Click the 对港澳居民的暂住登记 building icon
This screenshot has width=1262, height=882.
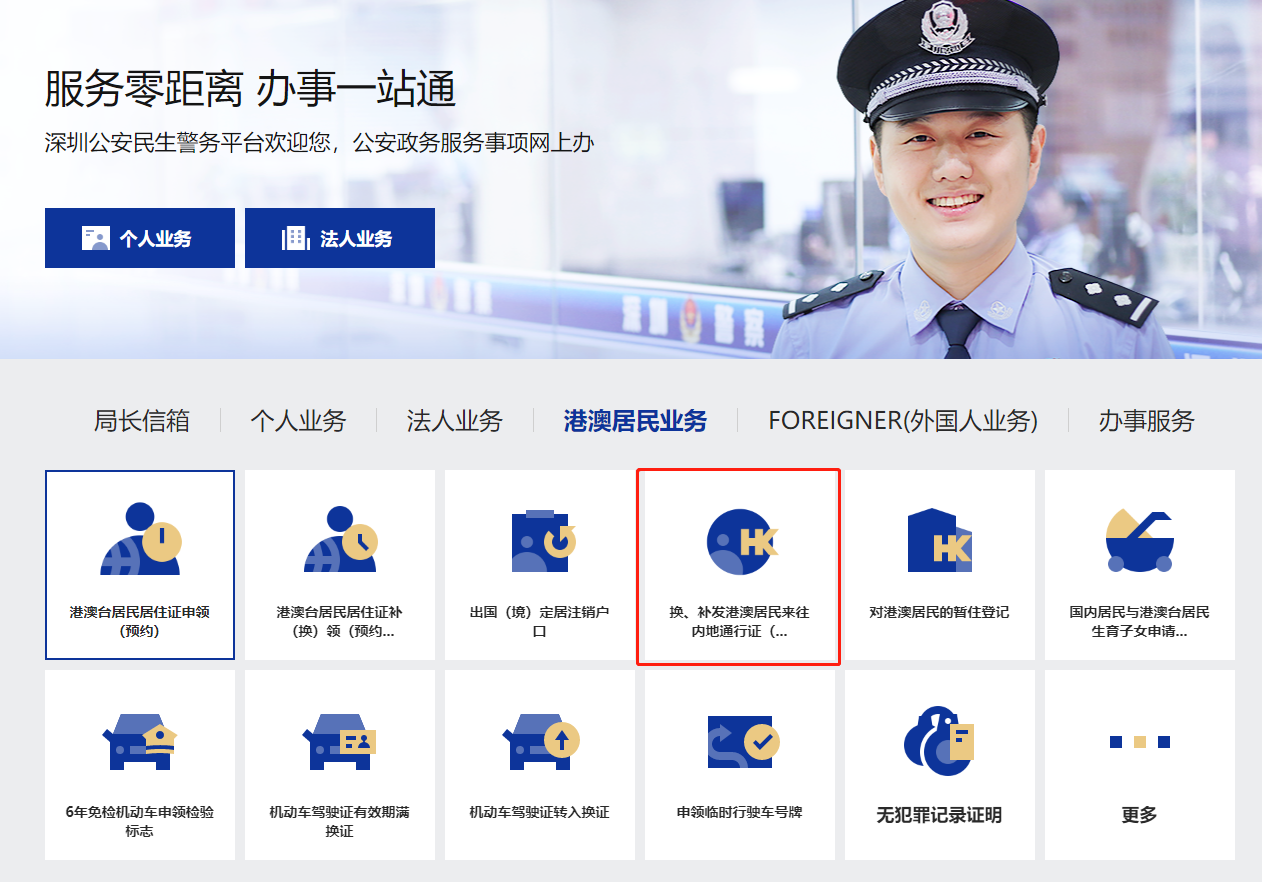tap(940, 540)
